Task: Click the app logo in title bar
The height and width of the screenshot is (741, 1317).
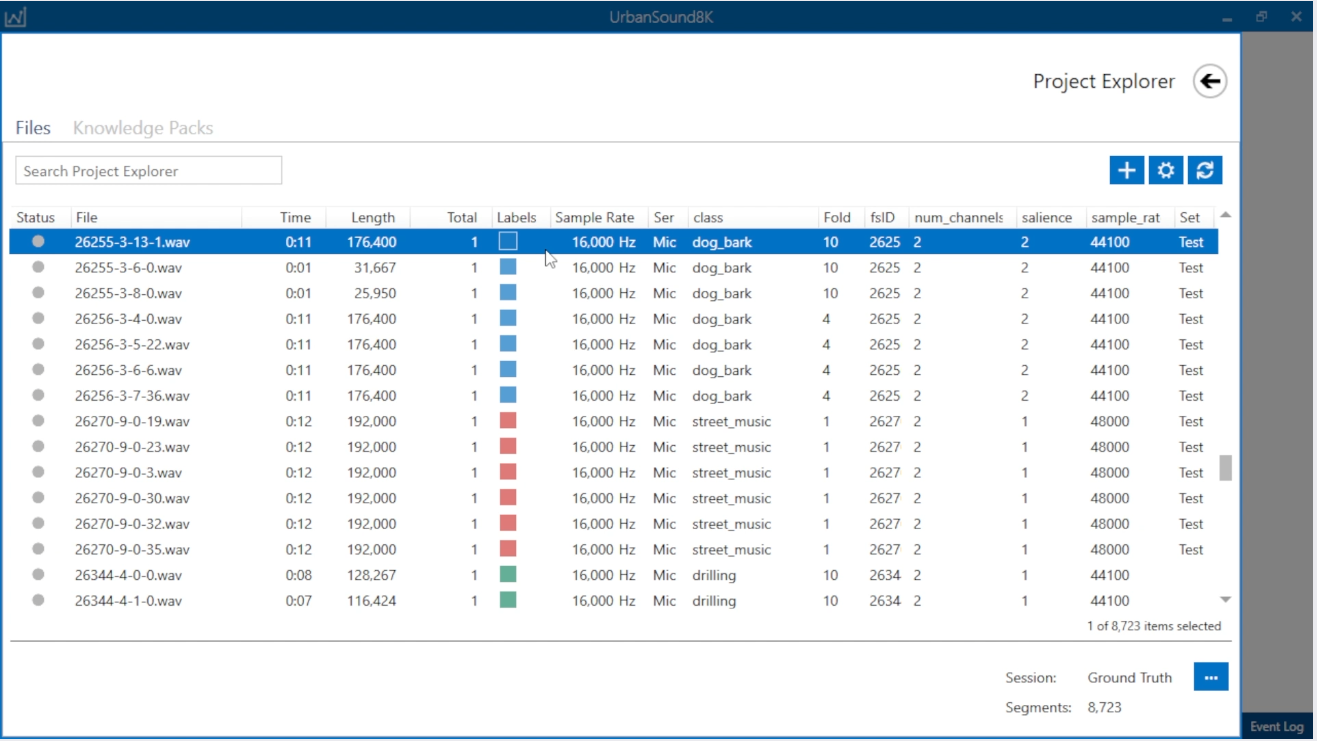Action: (x=15, y=17)
